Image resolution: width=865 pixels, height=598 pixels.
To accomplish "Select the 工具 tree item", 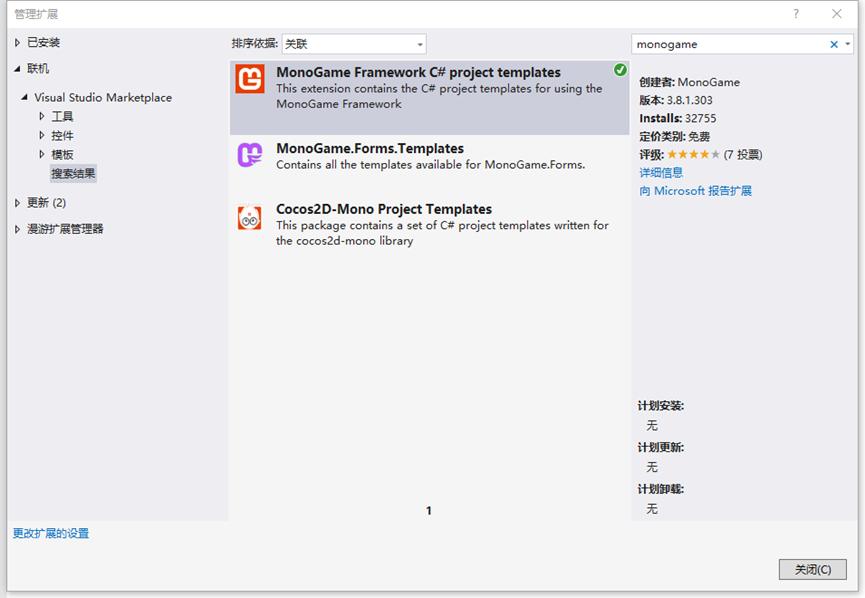I will coord(62,116).
